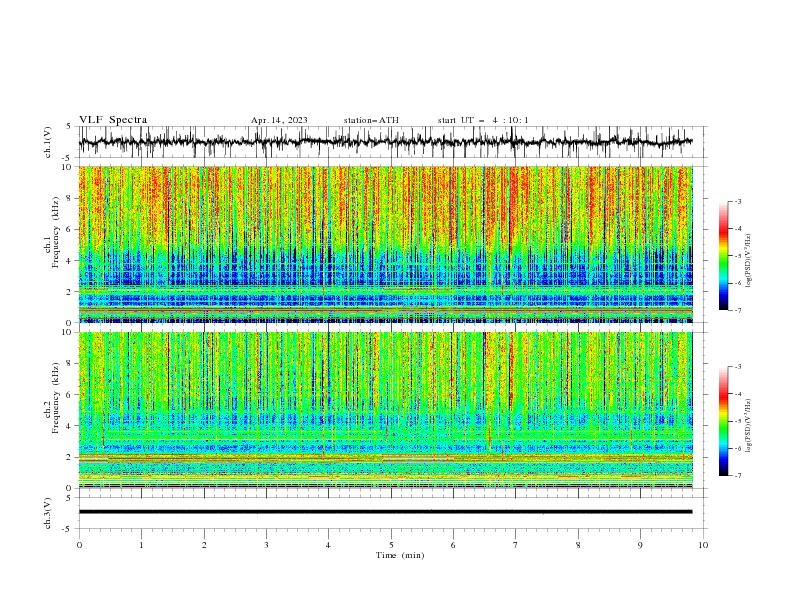Select the ch.1 "Frequency (kHz)" axis label
Screen dimensions: 792x612
click(x=55, y=232)
